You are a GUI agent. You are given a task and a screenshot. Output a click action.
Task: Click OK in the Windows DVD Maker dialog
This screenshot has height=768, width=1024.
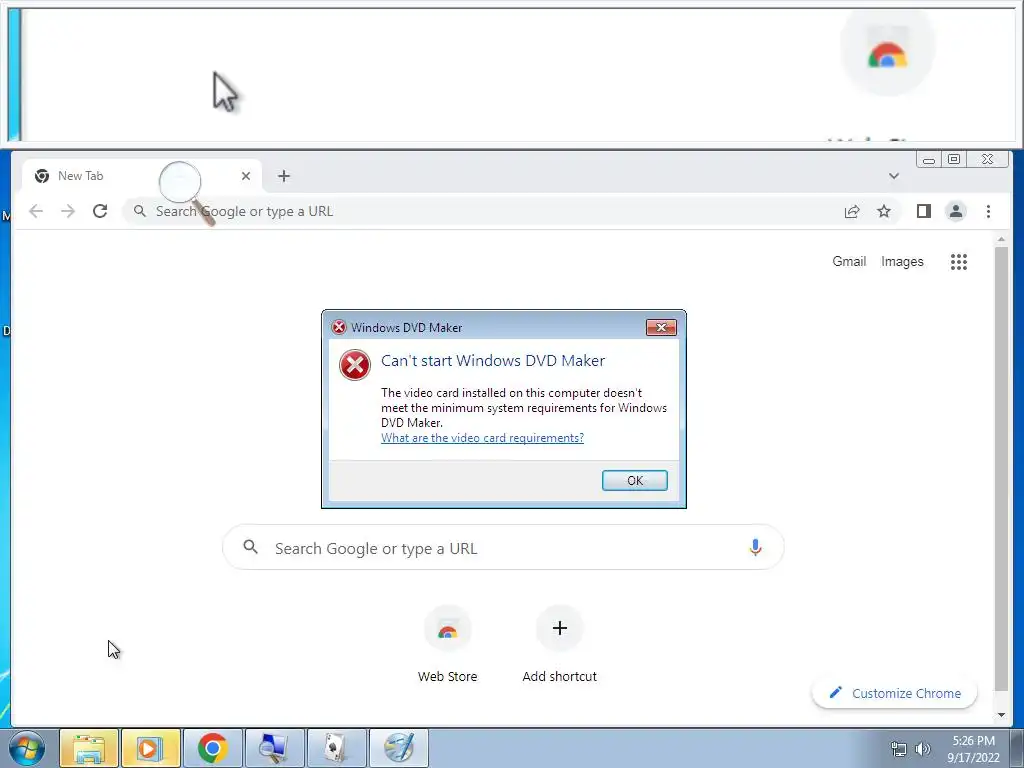point(634,481)
